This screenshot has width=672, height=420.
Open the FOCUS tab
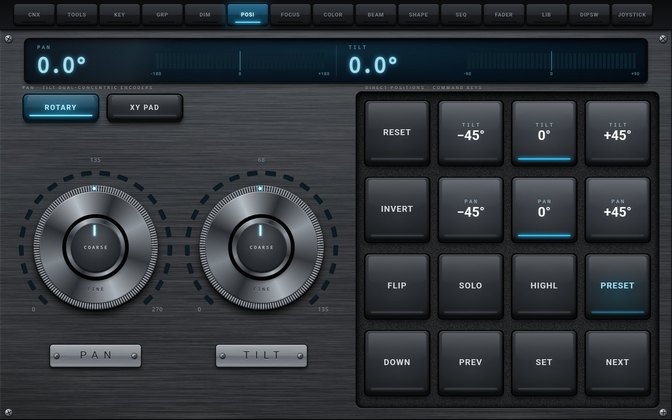(x=290, y=15)
